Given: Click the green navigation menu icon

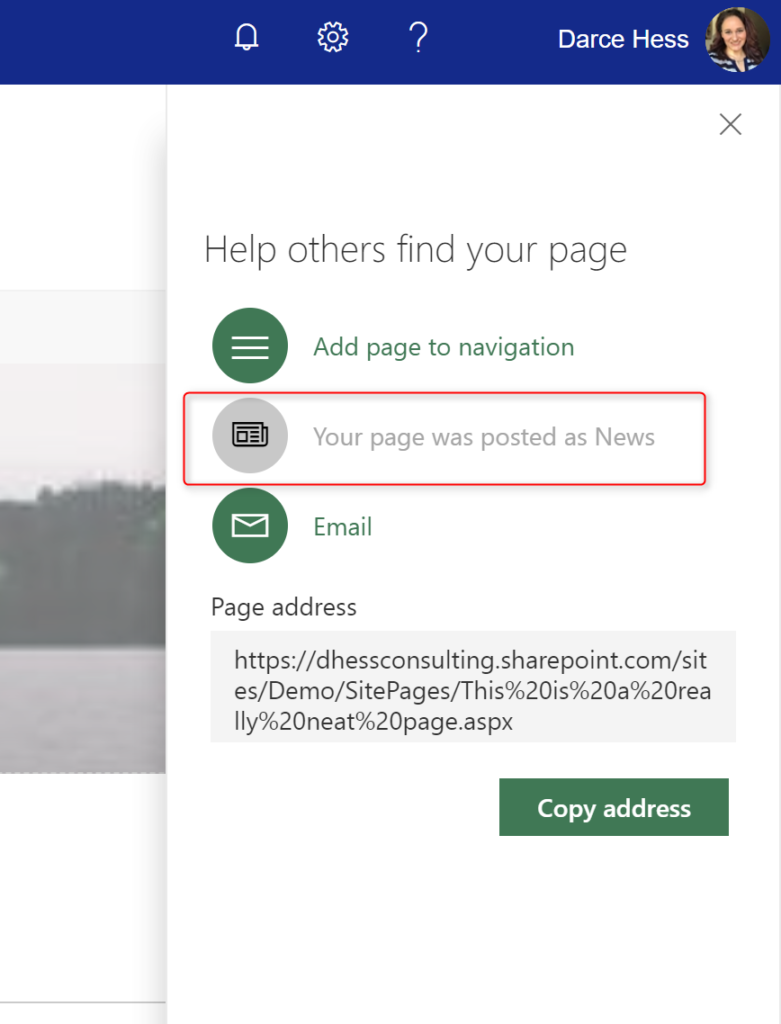Looking at the screenshot, I should pyautogui.click(x=250, y=345).
